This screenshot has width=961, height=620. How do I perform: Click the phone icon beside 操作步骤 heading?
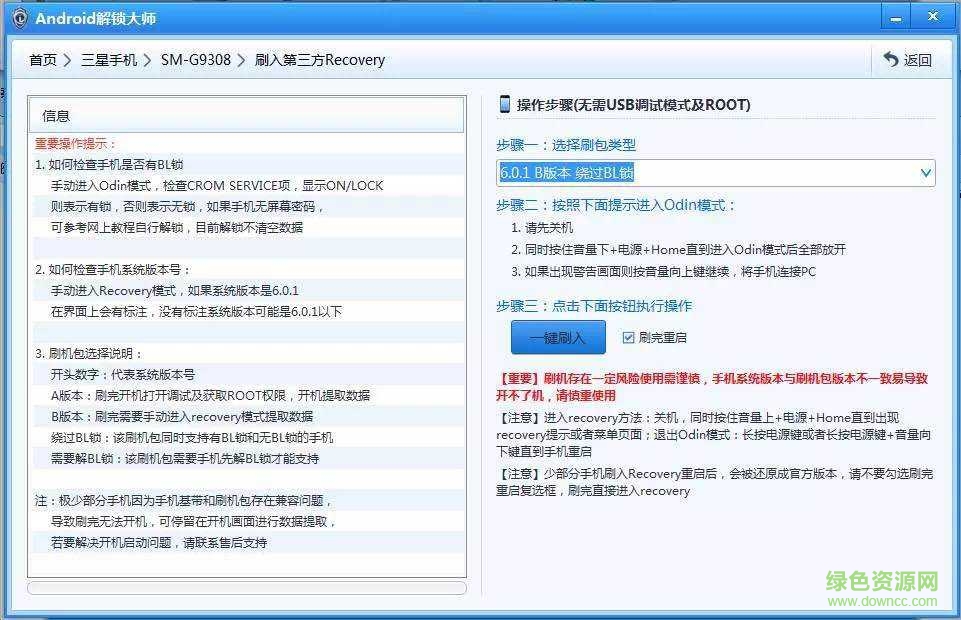505,104
